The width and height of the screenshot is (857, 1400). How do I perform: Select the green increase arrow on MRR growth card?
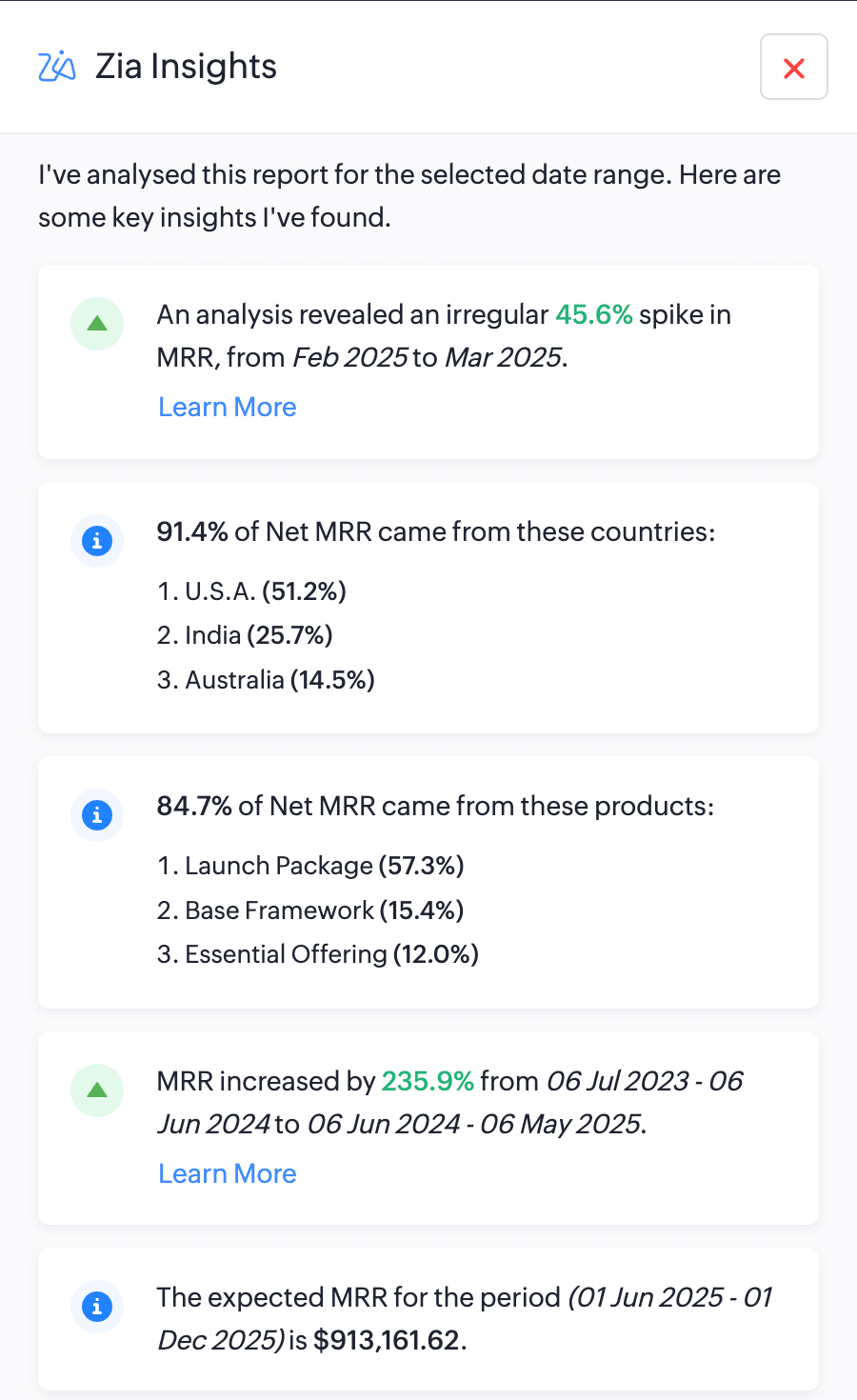pos(96,1090)
